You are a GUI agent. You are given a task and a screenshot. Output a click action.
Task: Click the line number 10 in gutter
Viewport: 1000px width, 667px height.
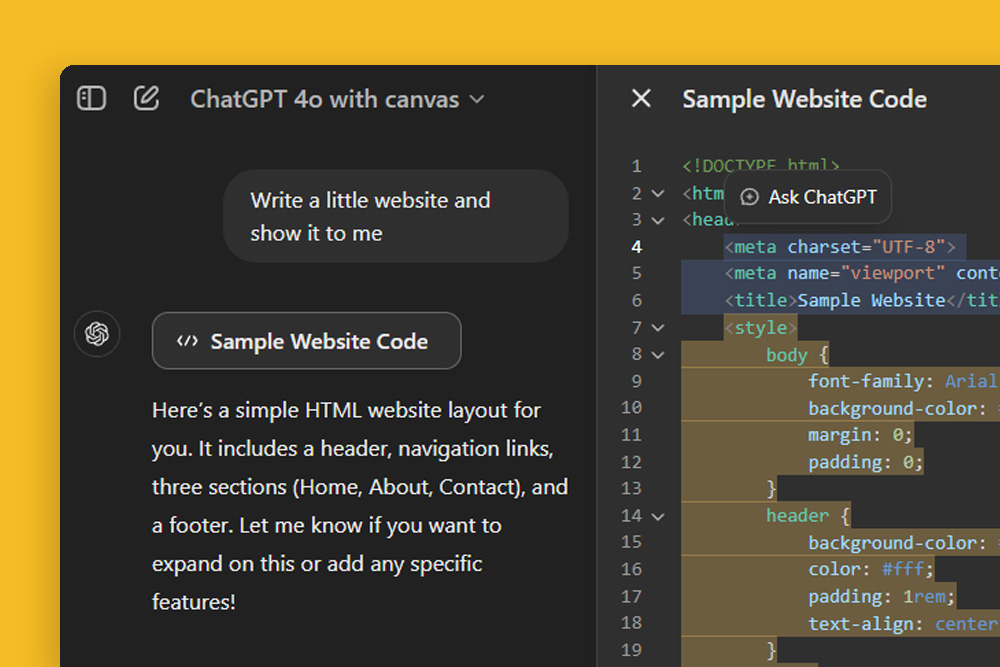pos(631,407)
